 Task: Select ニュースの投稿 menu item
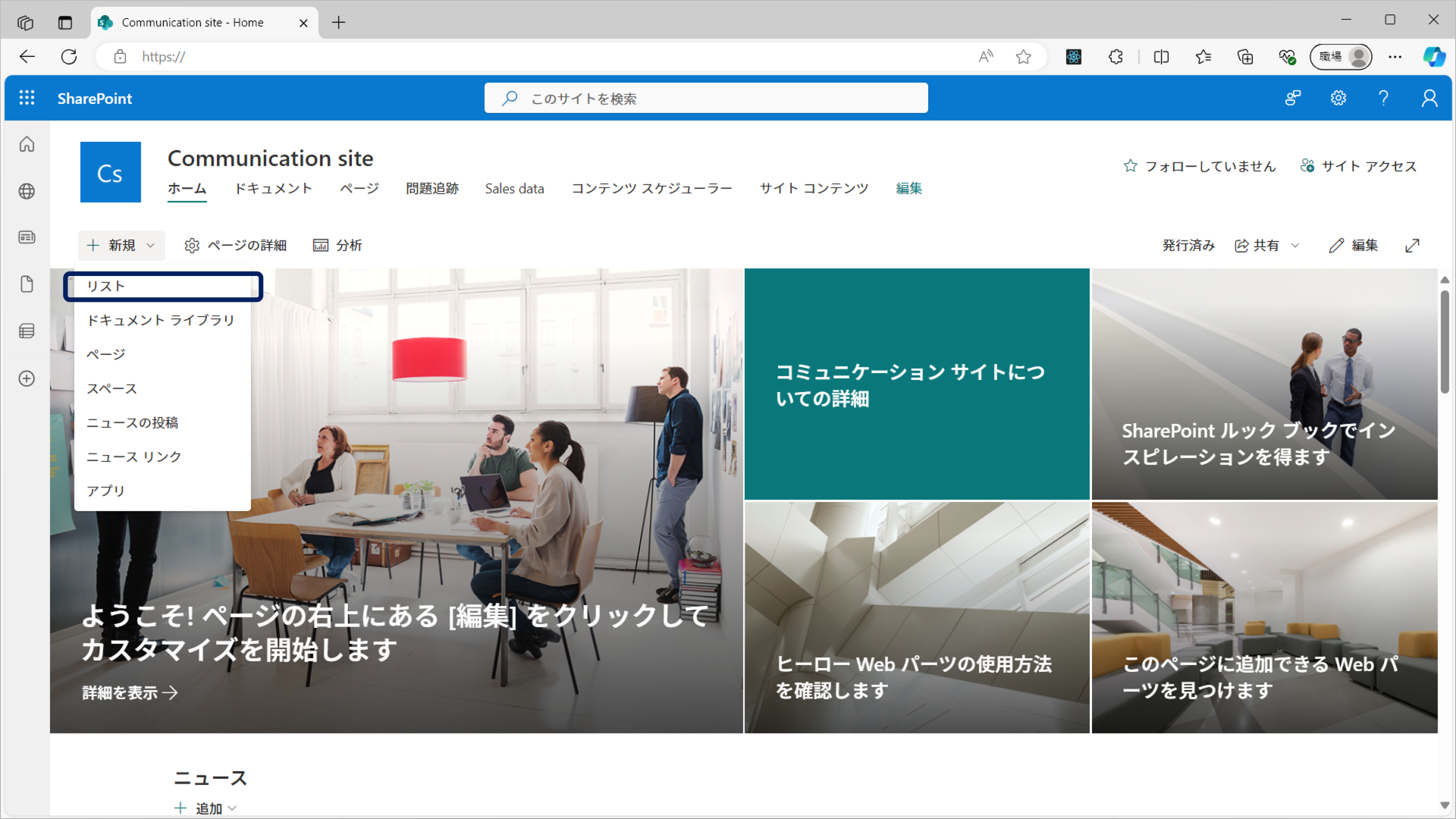pos(162,423)
